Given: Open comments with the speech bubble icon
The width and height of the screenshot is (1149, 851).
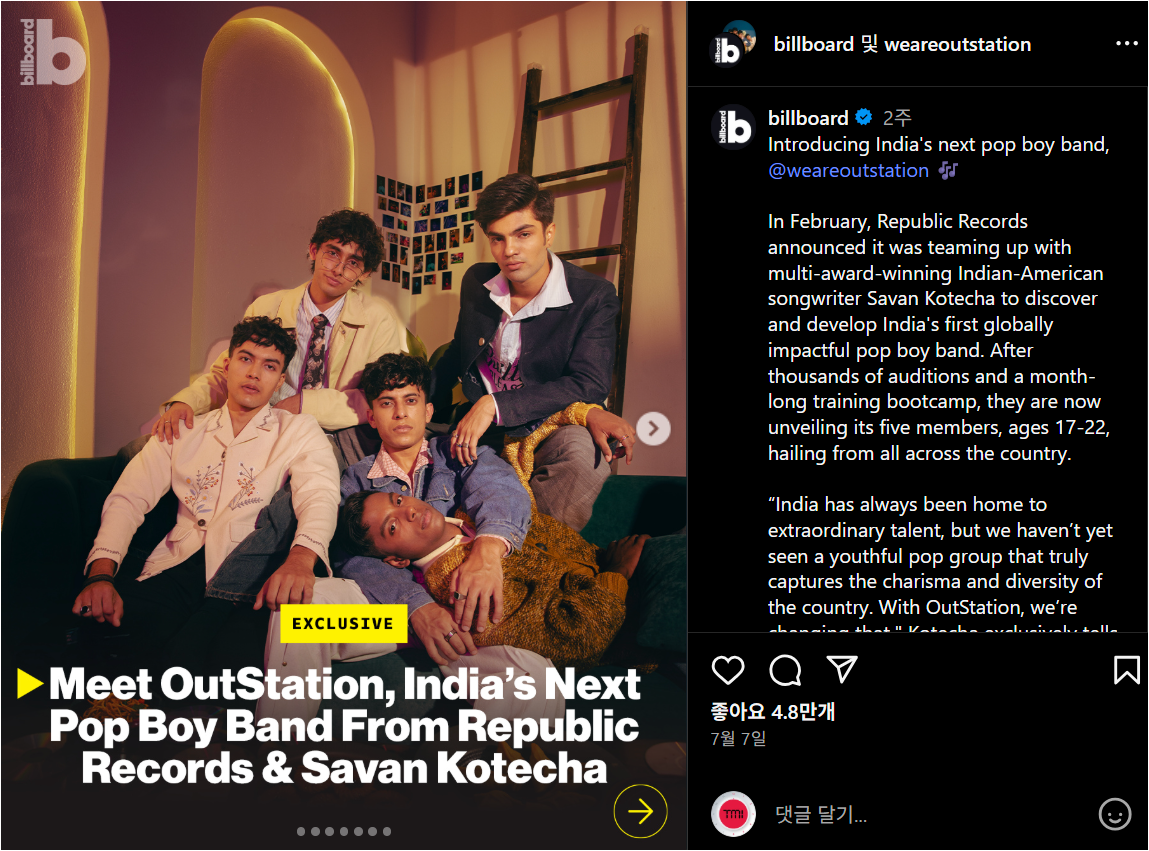Looking at the screenshot, I should (786, 670).
